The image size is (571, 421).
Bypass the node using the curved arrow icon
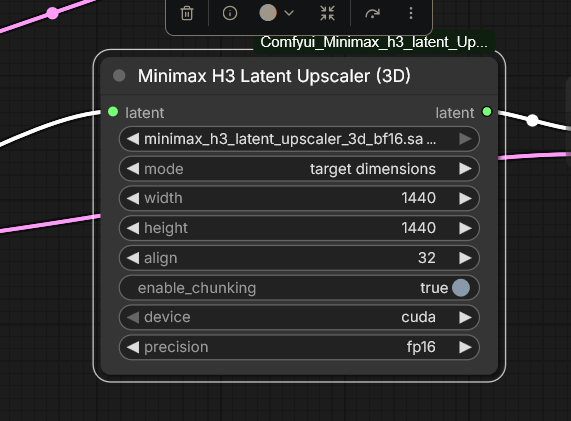(x=372, y=13)
